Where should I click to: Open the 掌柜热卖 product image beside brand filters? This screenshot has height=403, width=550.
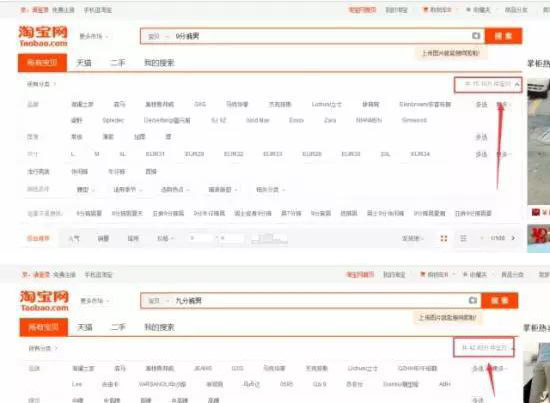point(539,142)
